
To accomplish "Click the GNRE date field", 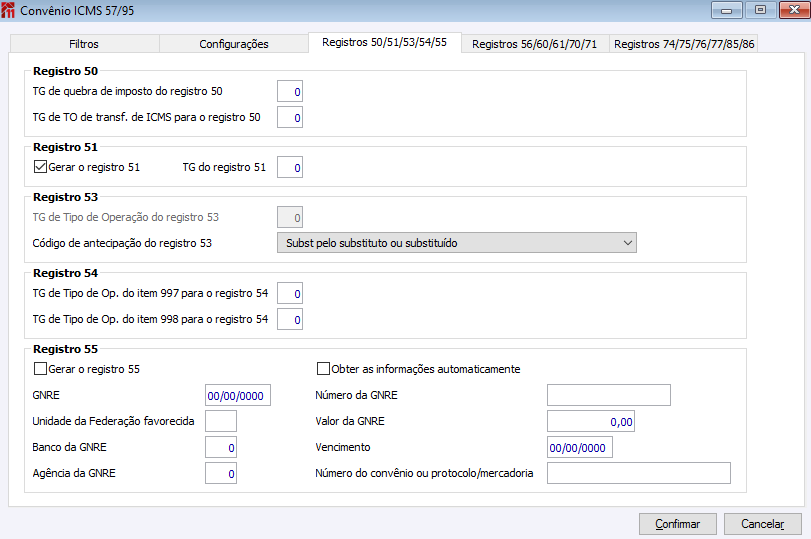I will 238,395.
